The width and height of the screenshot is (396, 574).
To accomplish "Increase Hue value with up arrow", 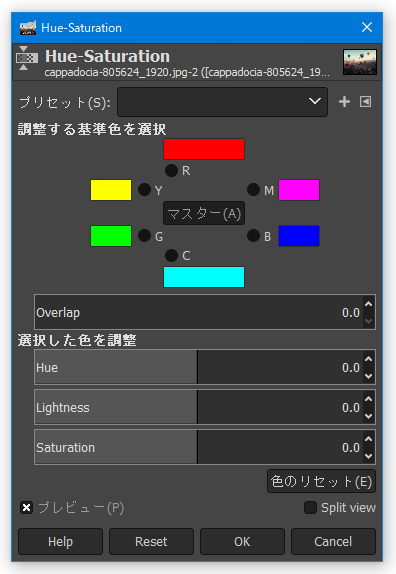I will 369,359.
